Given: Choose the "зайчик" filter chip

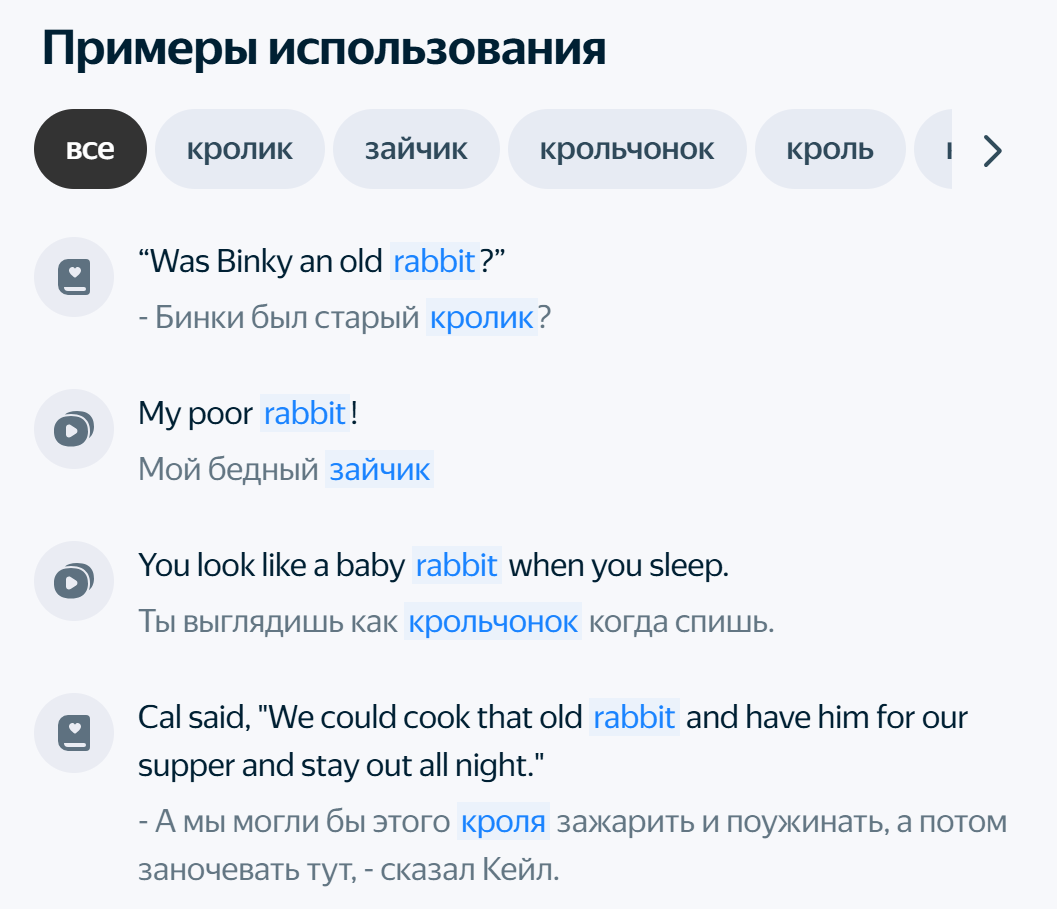Looking at the screenshot, I should click(416, 150).
